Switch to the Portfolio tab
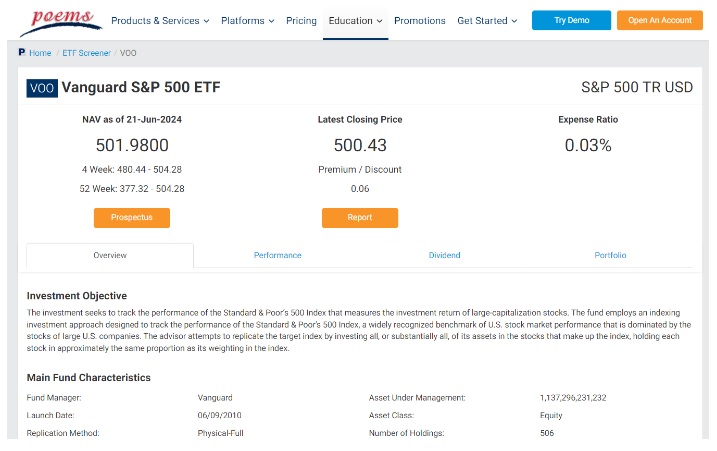The image size is (717, 451). pos(610,255)
